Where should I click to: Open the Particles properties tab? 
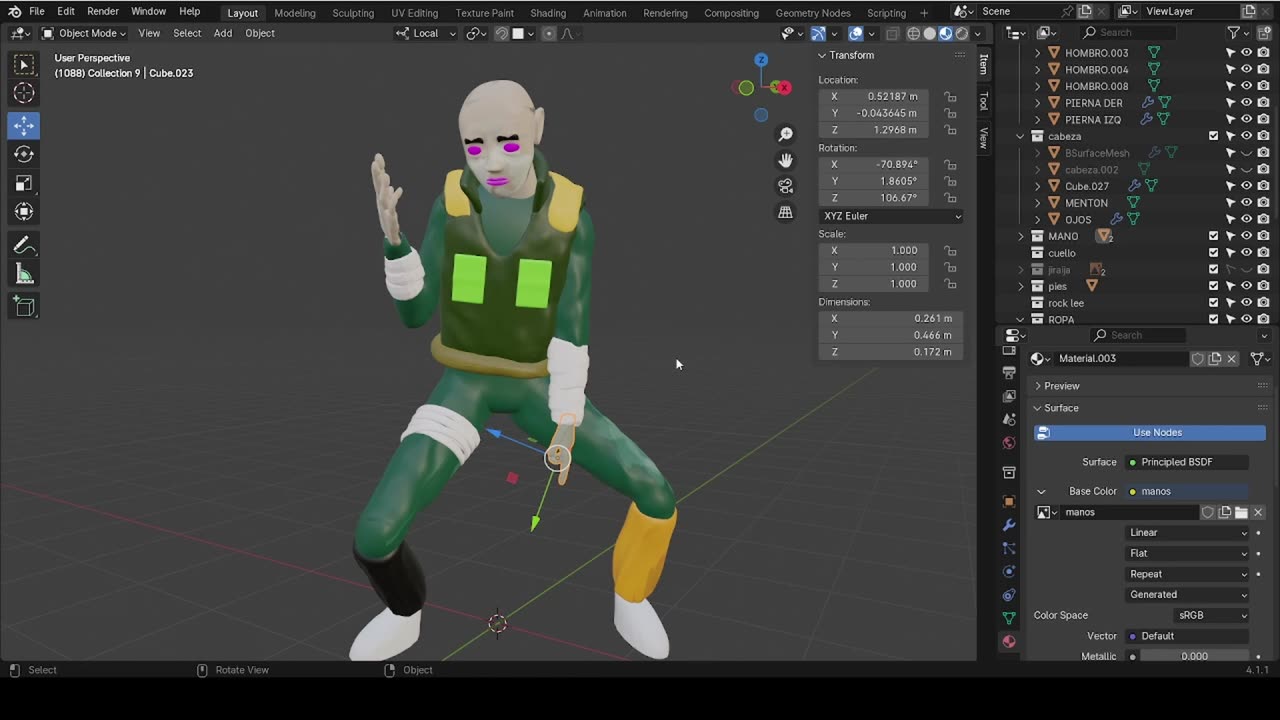1009,548
